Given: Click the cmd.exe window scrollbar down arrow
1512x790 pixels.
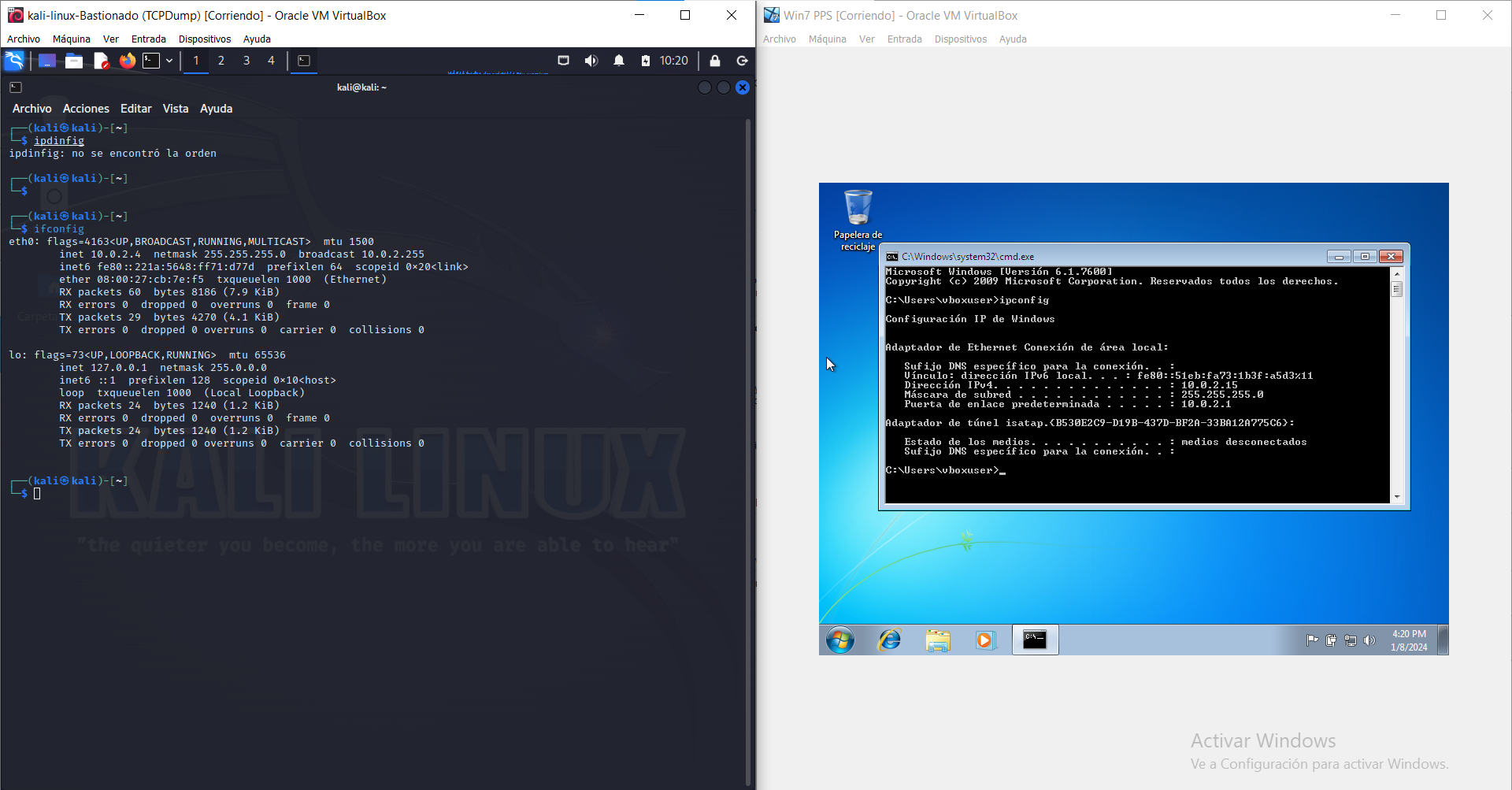Looking at the screenshot, I should coord(1397,497).
